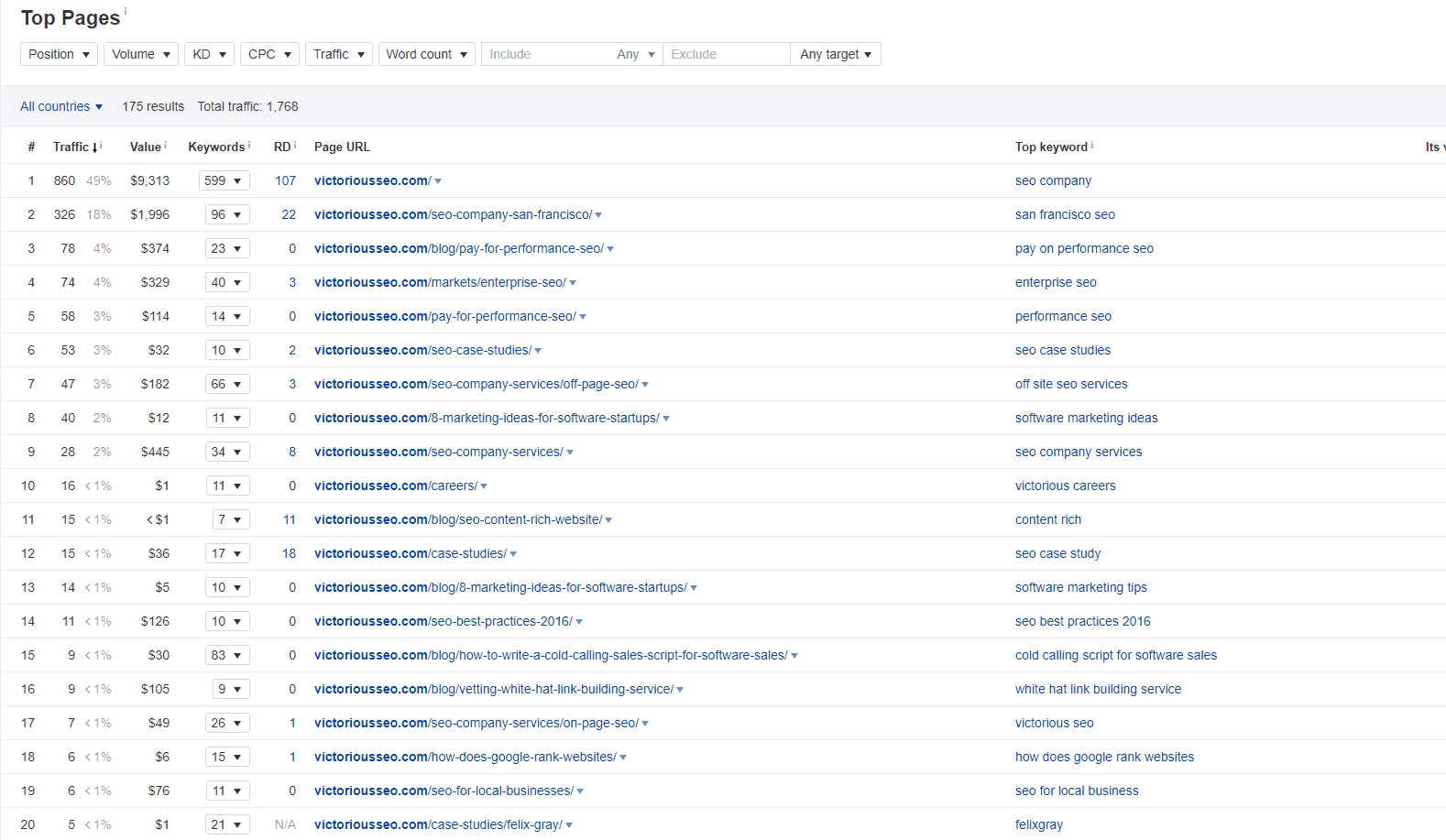Screen dimensions: 1446x840
Task: Click the caret icon after seo-company-san-francisco URL
Action: [598, 215]
